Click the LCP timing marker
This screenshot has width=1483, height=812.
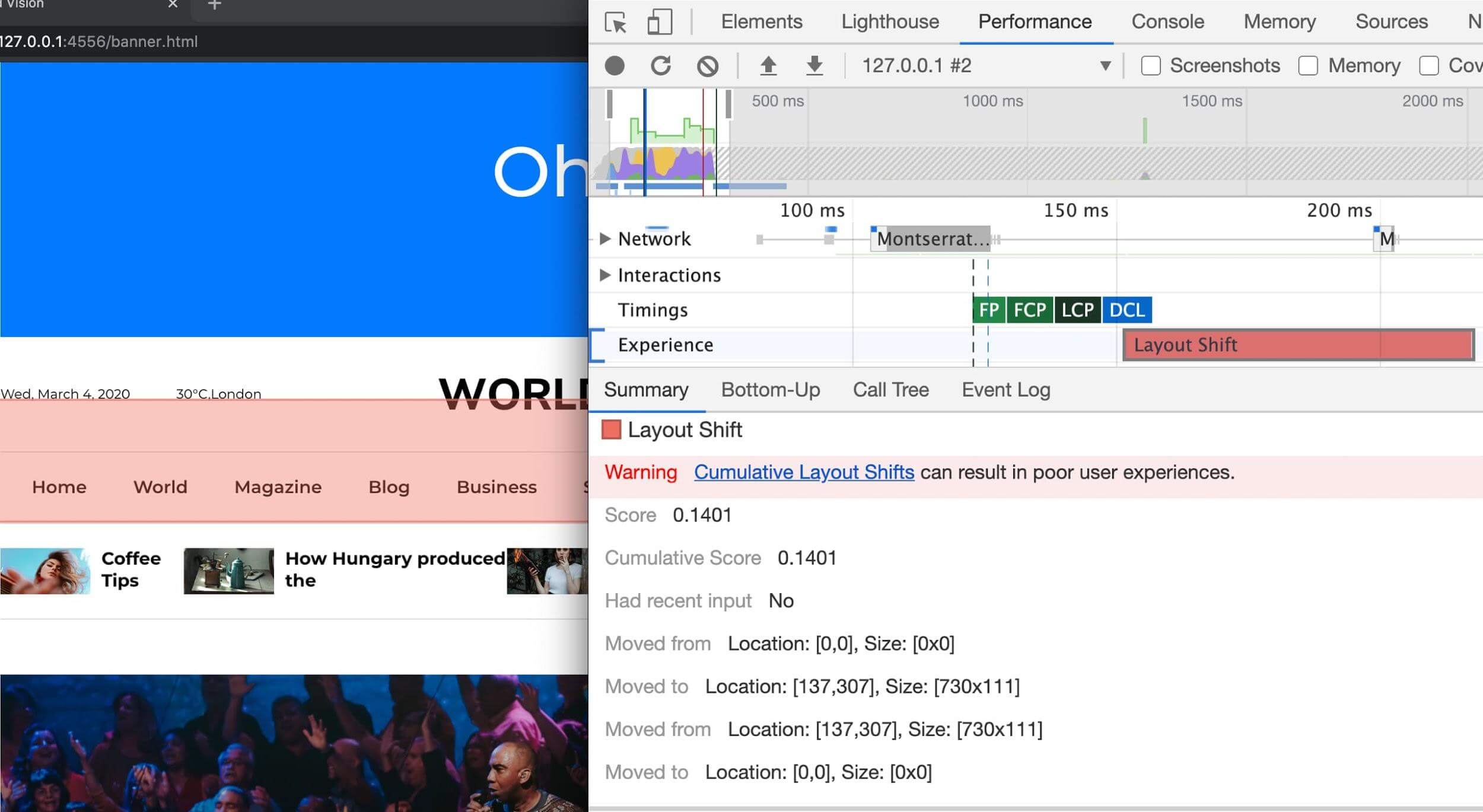(x=1078, y=309)
